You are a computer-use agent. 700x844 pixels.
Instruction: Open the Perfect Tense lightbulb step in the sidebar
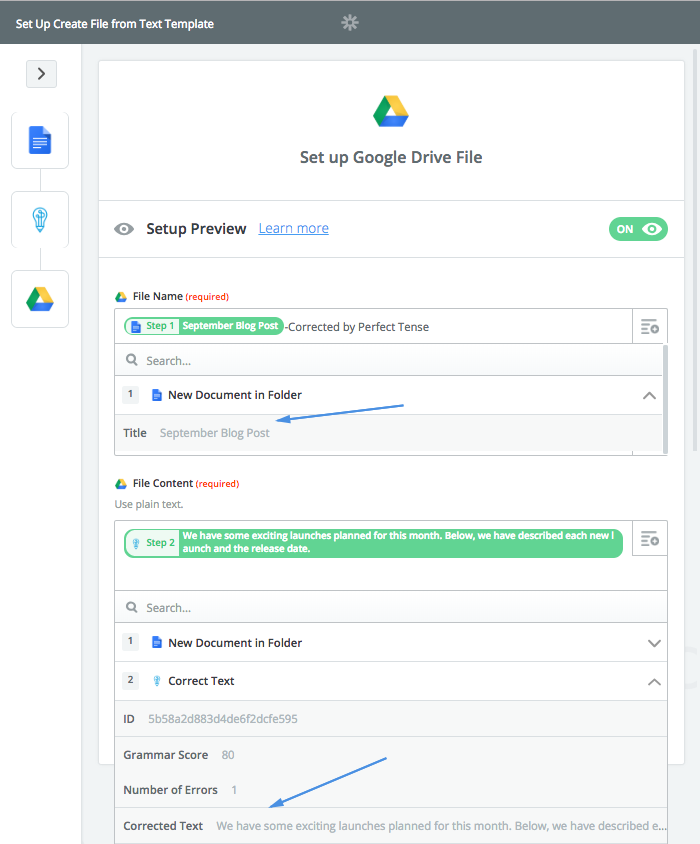pyautogui.click(x=40, y=220)
